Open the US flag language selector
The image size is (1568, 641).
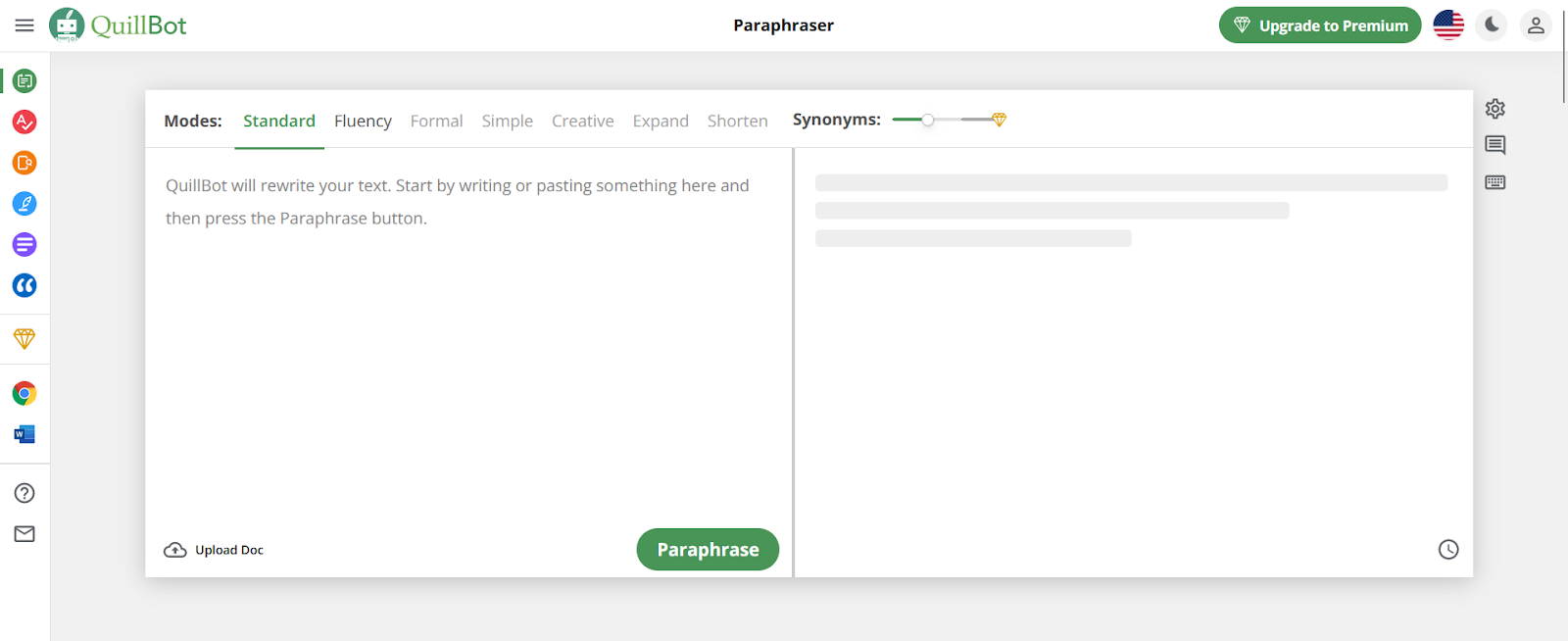[x=1447, y=25]
